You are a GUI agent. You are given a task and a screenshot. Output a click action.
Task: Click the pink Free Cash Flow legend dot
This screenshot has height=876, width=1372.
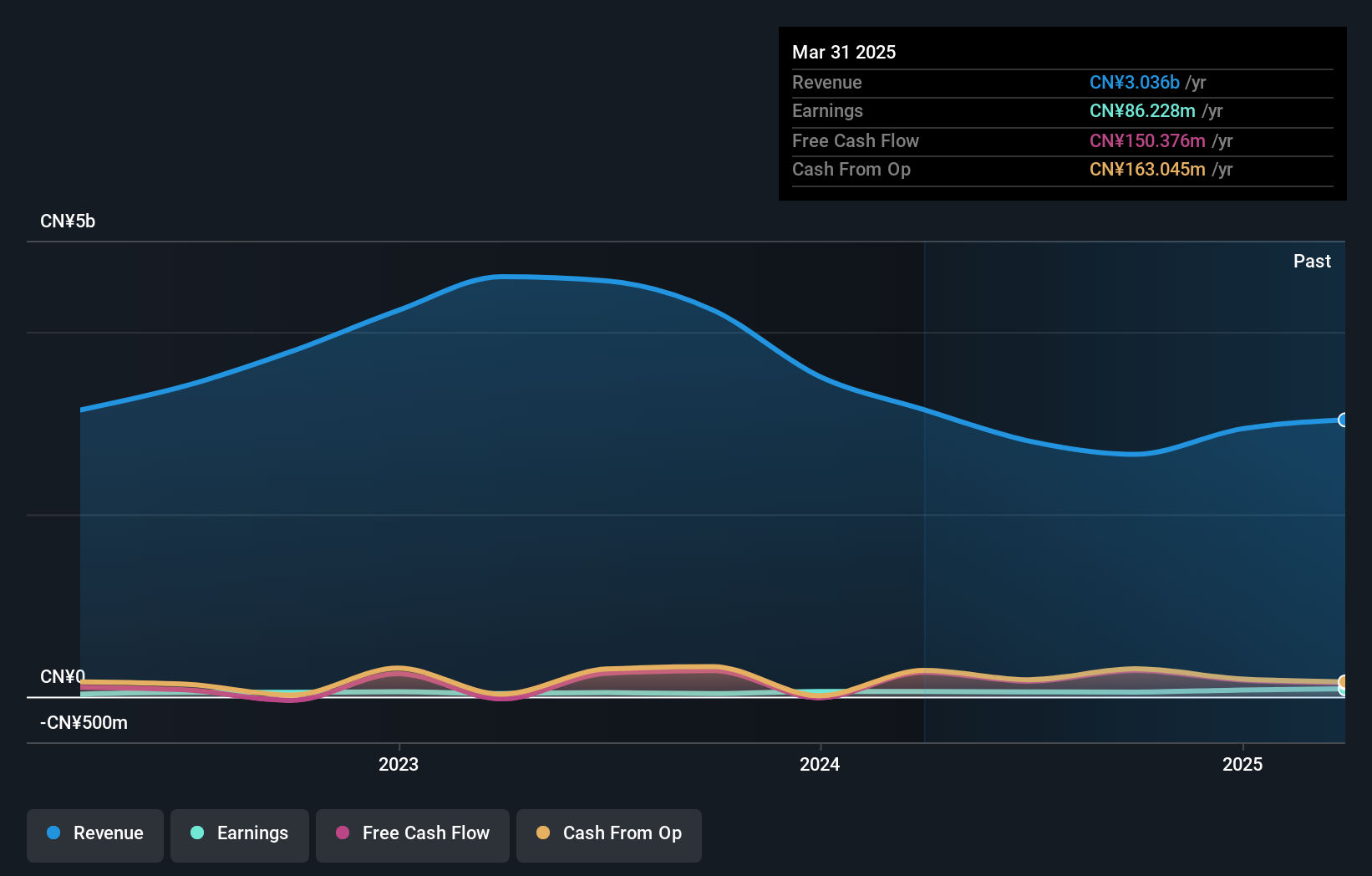pyautogui.click(x=343, y=833)
